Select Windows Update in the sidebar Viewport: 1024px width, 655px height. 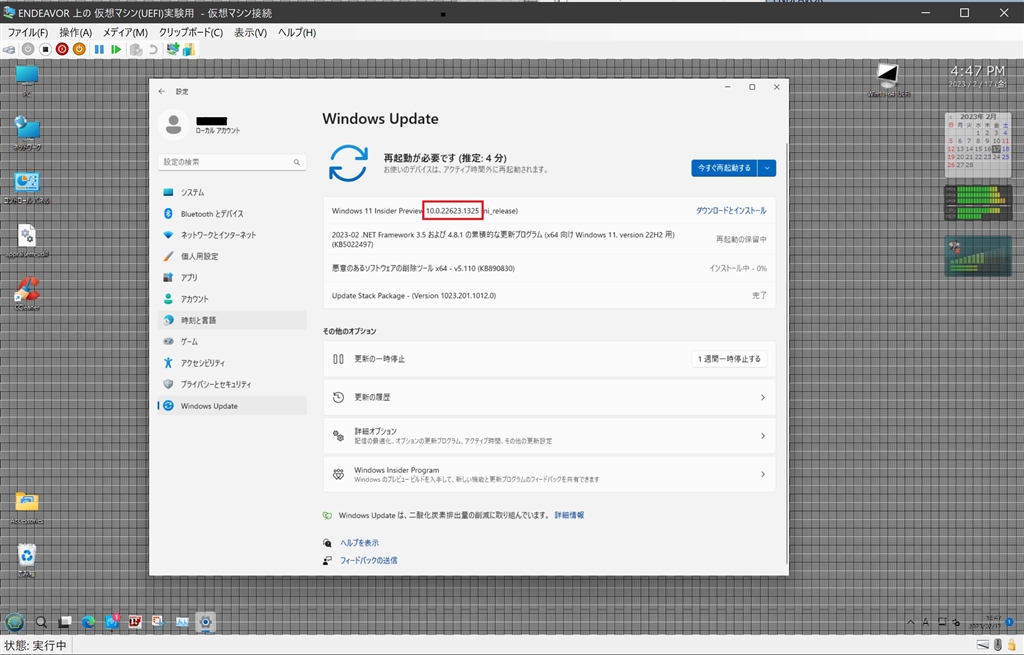pos(232,406)
